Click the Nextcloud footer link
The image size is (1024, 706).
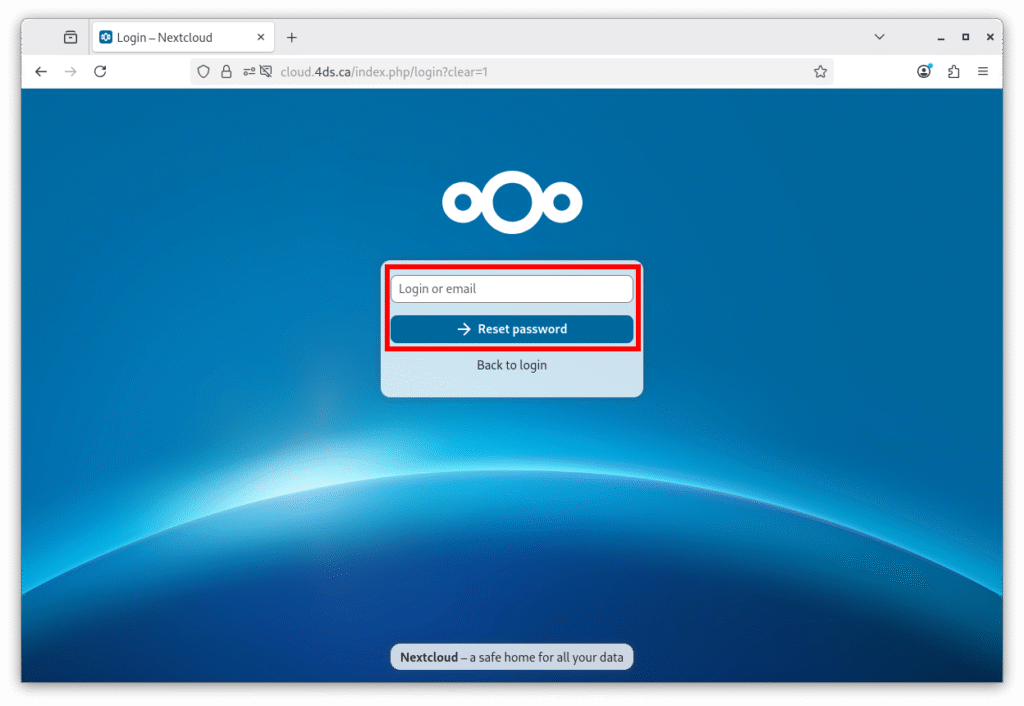[427, 657]
